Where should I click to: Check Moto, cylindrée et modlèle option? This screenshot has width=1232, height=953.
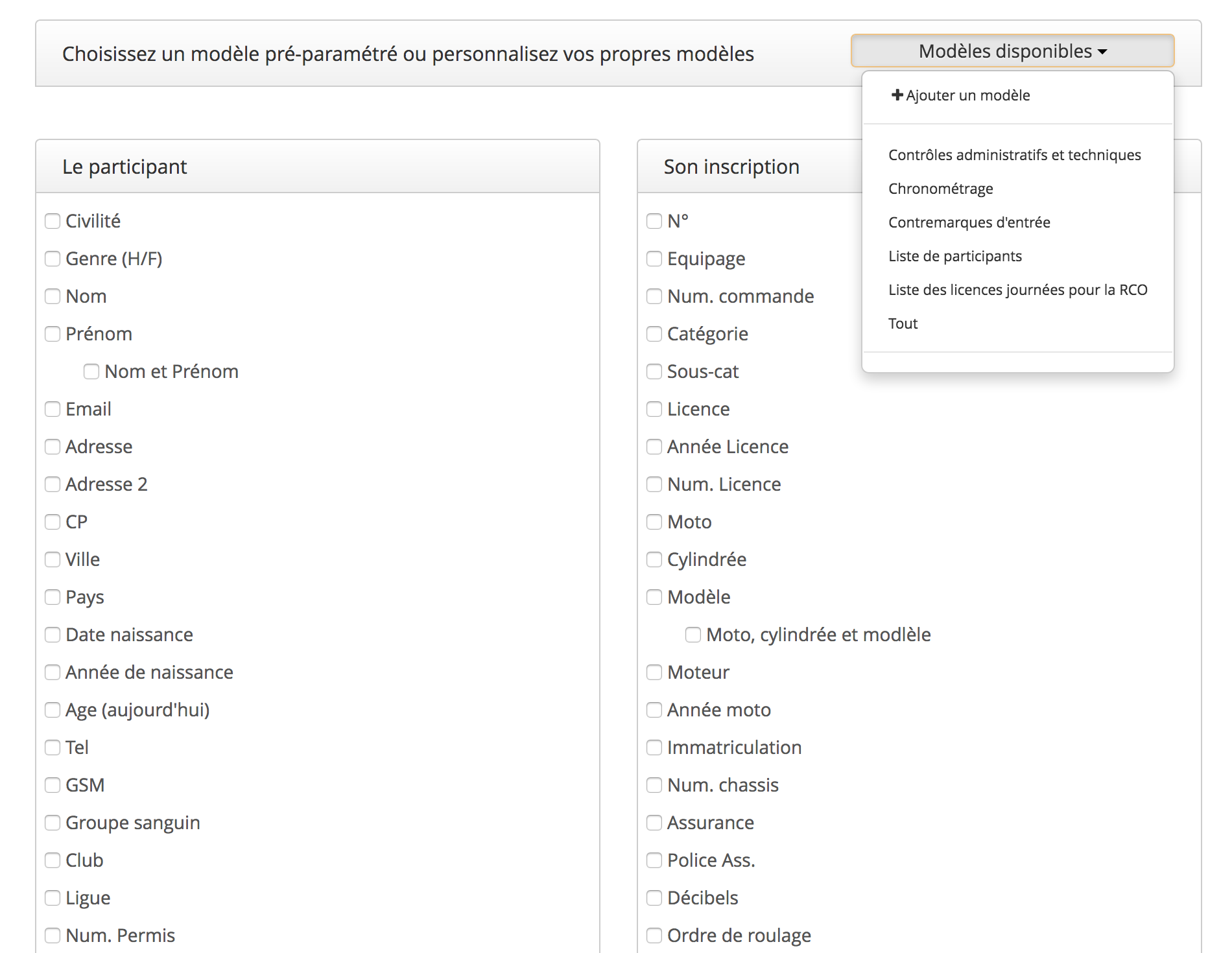coord(693,635)
